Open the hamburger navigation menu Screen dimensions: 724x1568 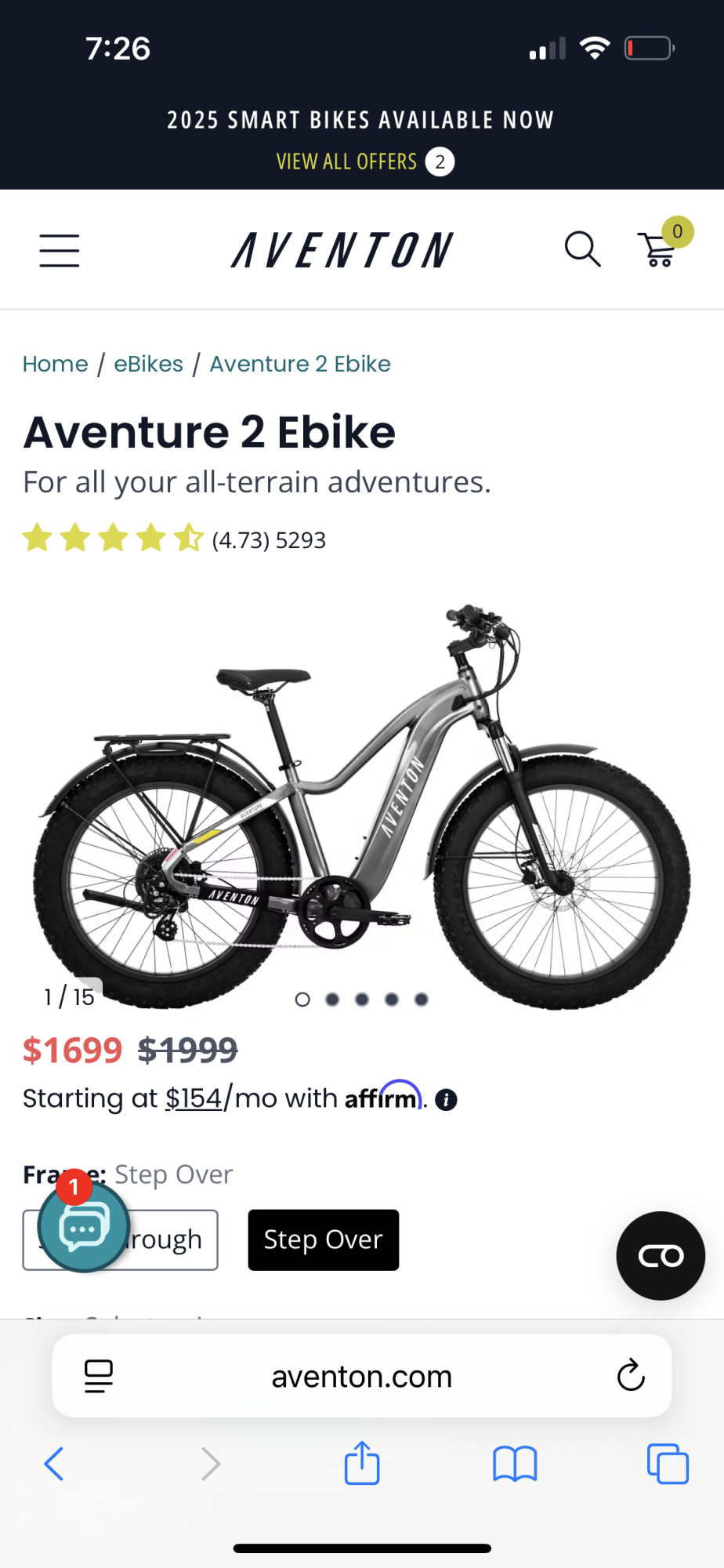pyautogui.click(x=60, y=251)
